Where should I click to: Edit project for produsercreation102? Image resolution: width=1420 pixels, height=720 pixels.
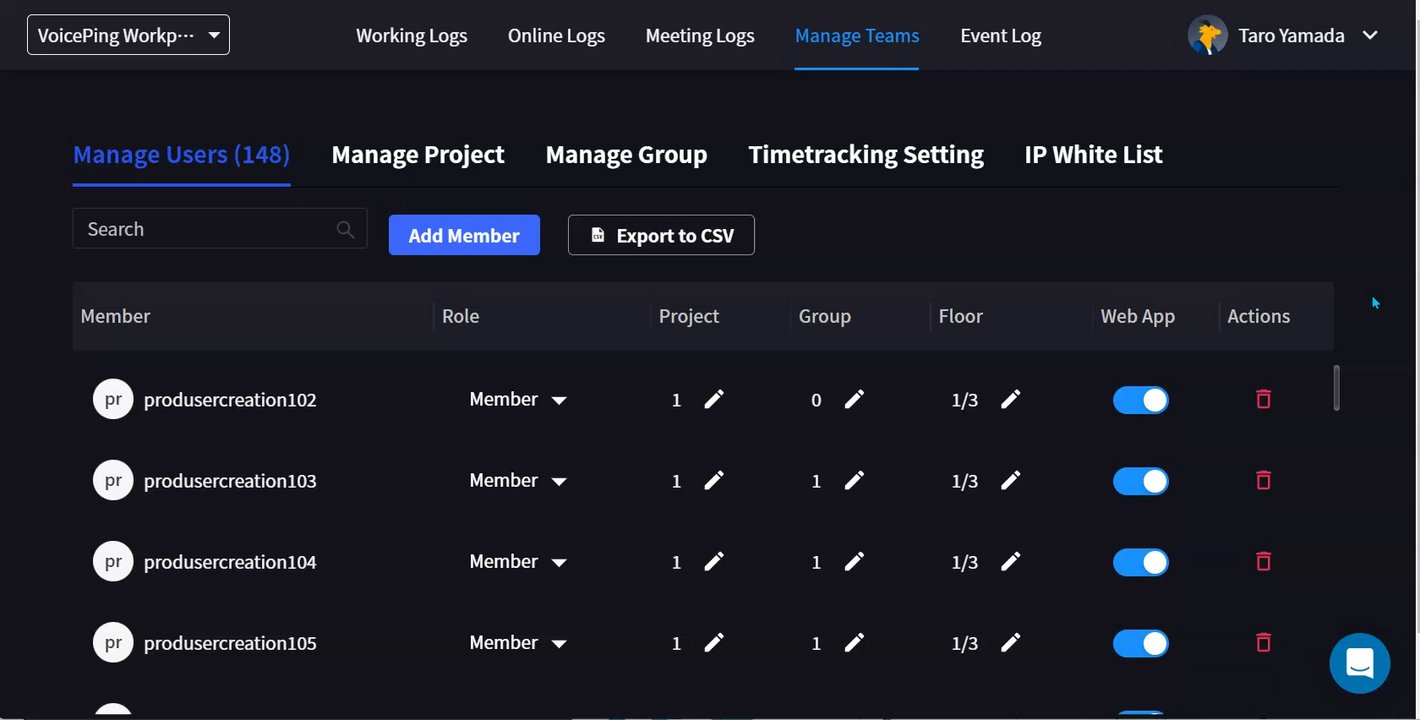(x=713, y=399)
